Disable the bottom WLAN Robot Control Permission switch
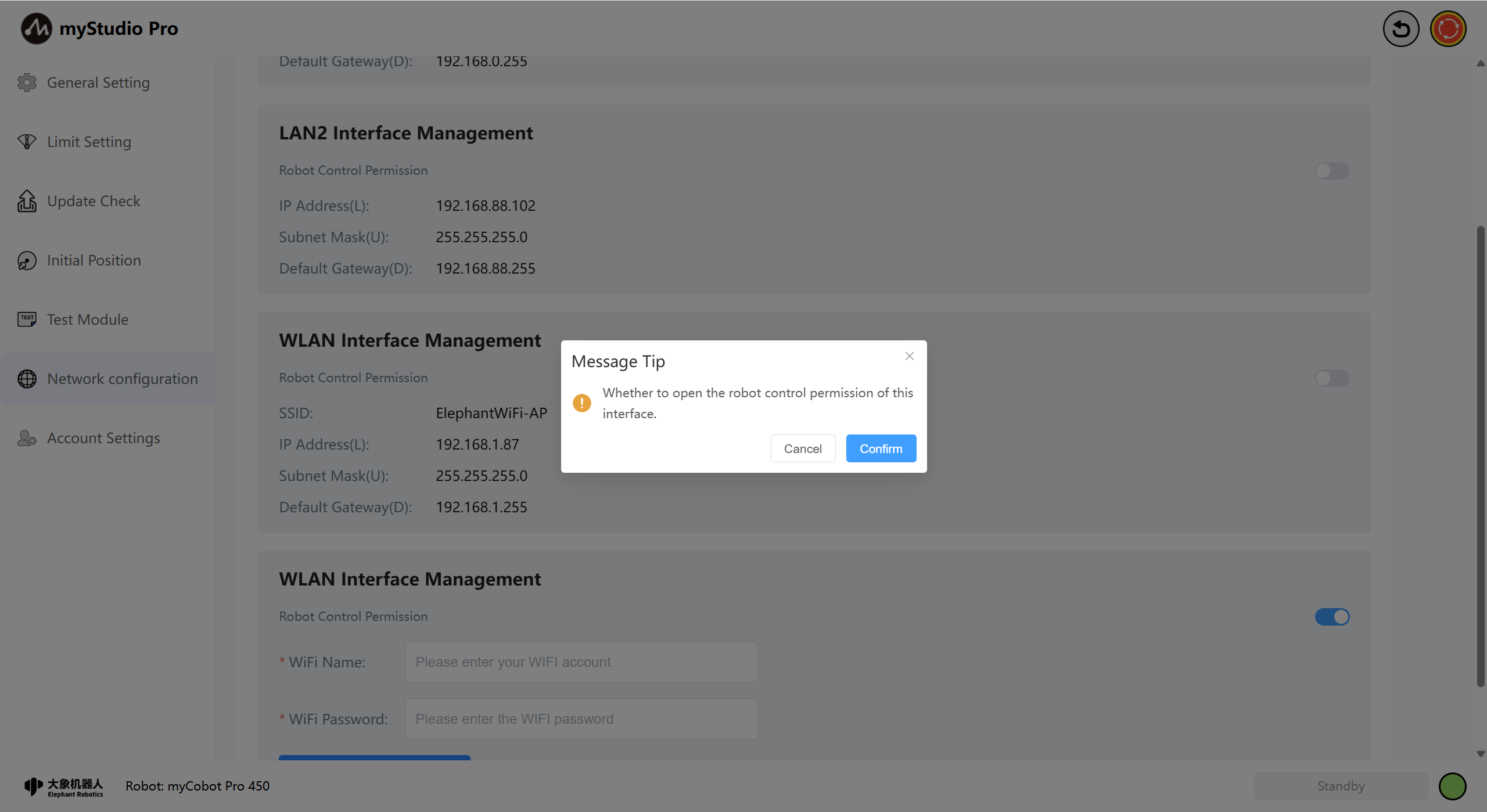 (x=1332, y=617)
